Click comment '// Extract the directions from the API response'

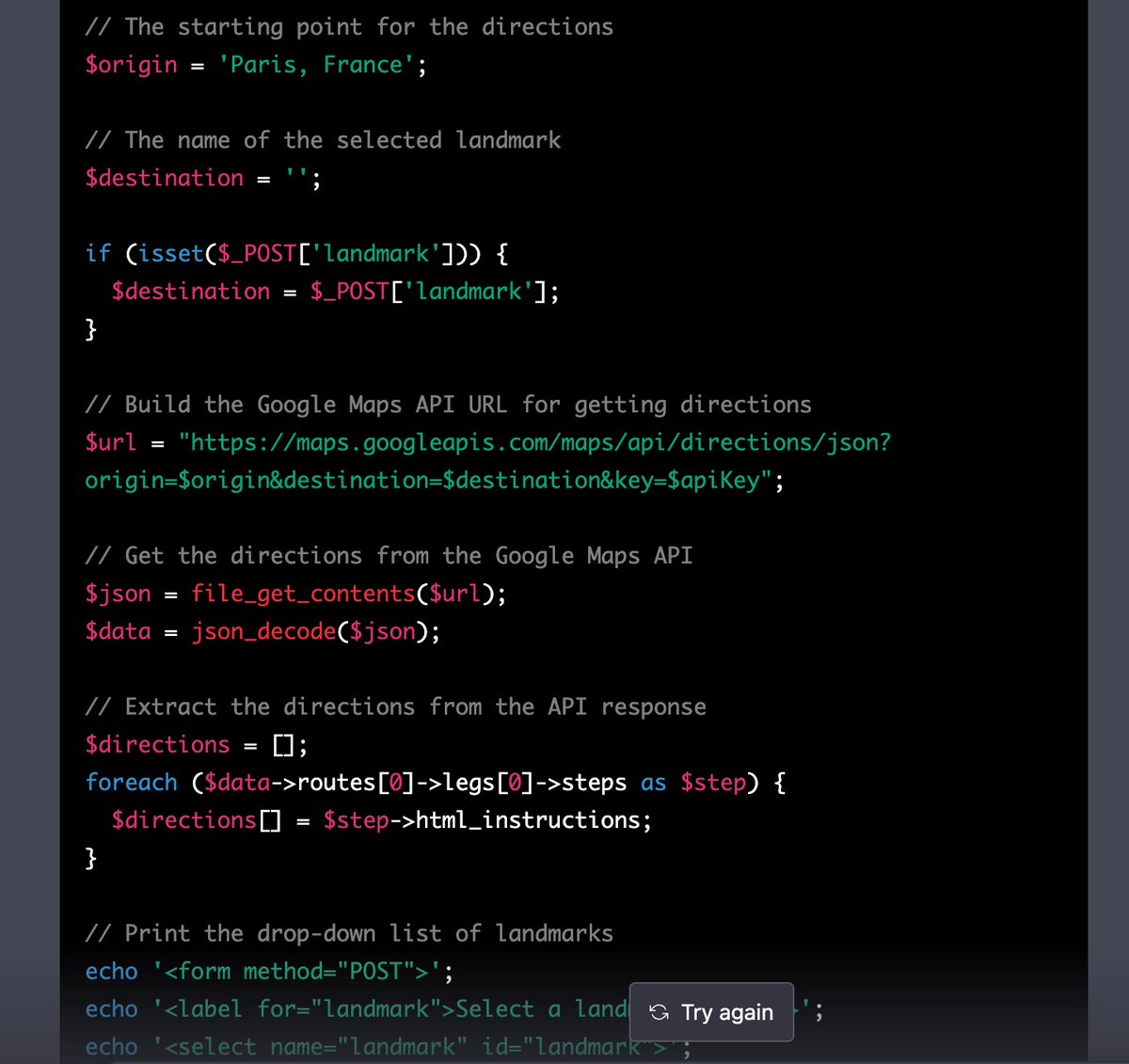[x=395, y=707]
